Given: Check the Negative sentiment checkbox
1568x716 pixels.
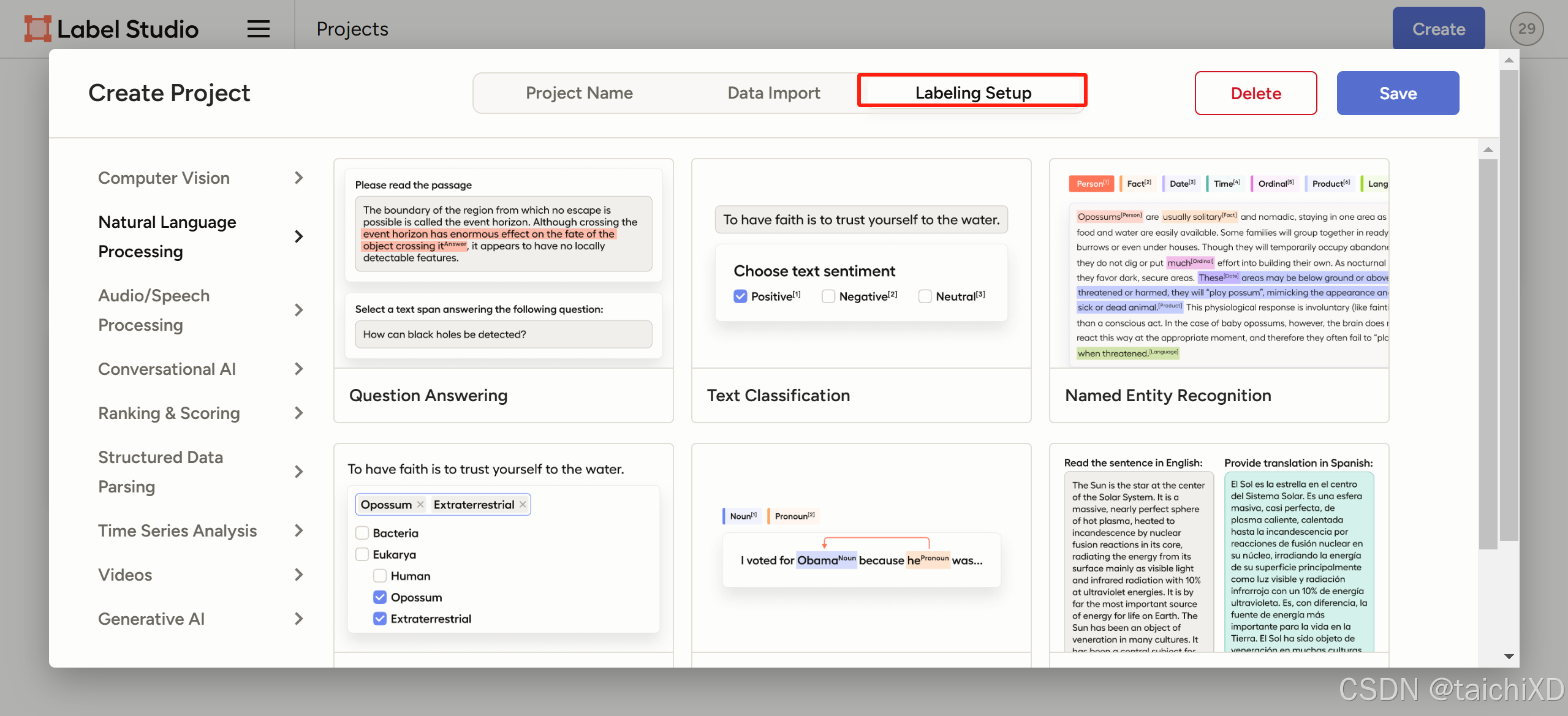Looking at the screenshot, I should 828,296.
